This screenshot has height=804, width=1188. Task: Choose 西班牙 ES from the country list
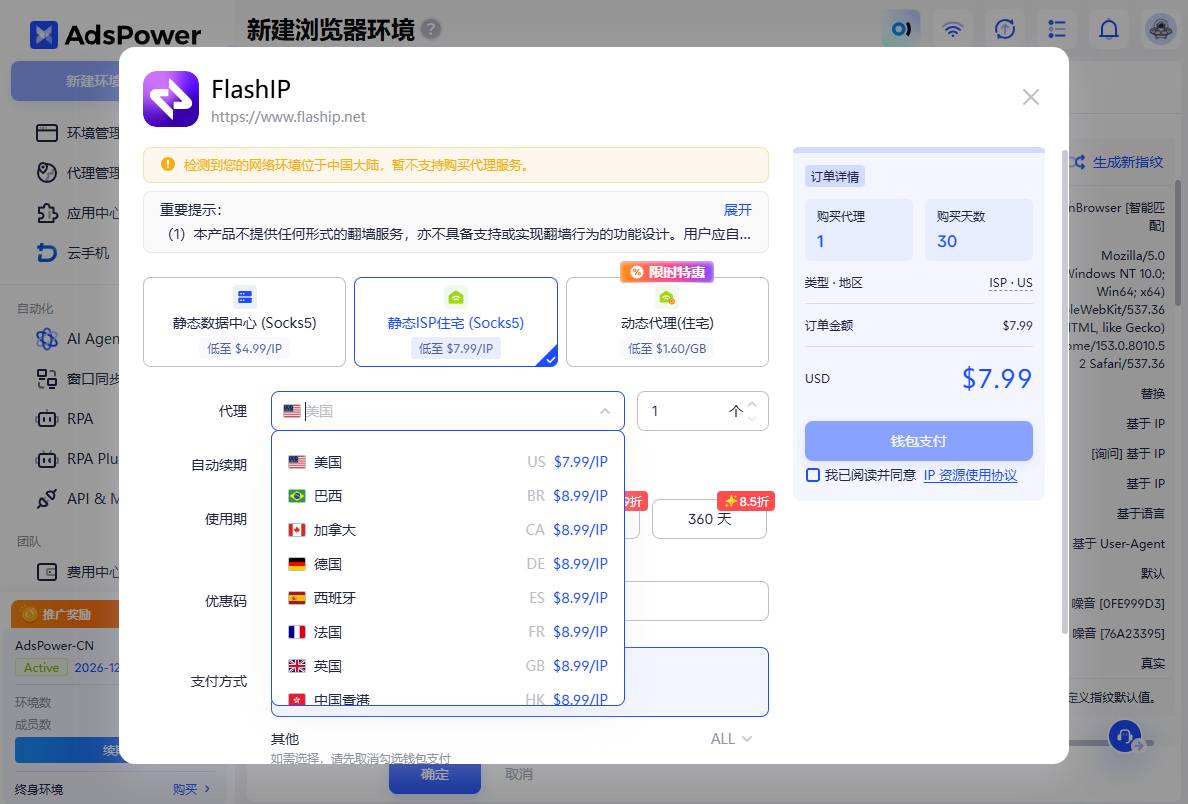pyautogui.click(x=448, y=598)
